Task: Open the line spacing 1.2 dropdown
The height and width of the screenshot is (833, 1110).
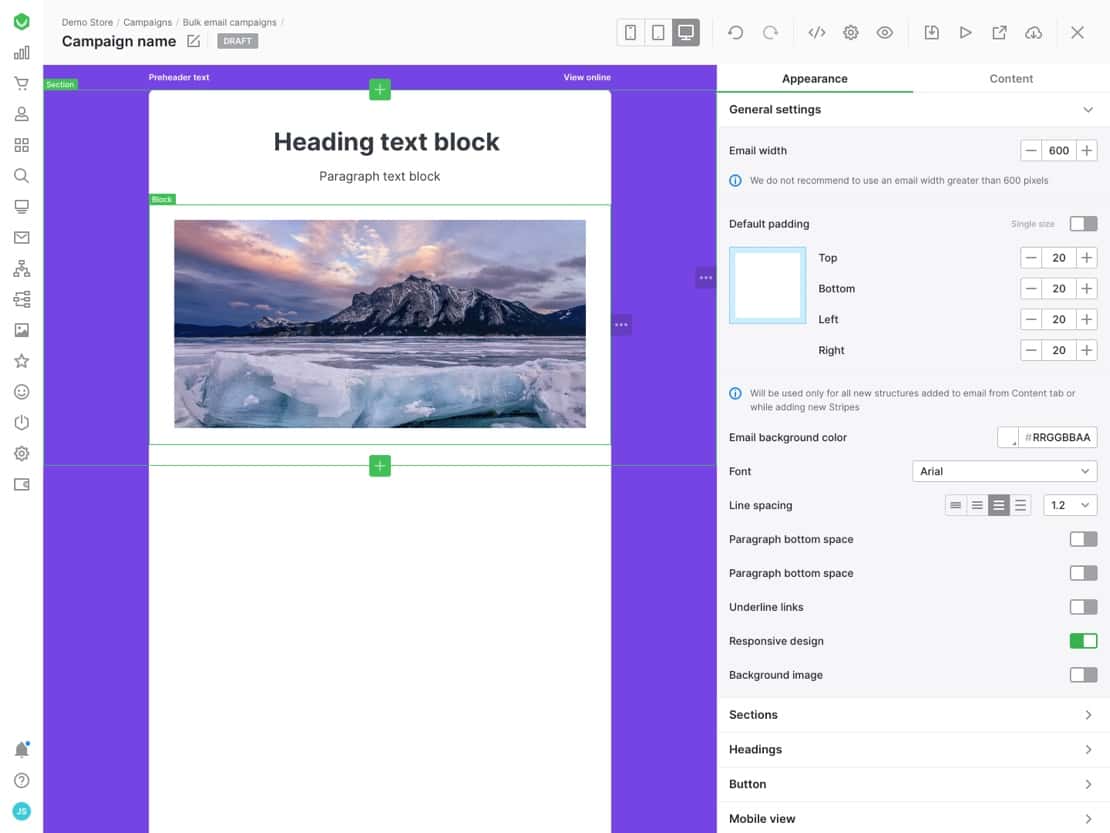Action: point(1070,505)
